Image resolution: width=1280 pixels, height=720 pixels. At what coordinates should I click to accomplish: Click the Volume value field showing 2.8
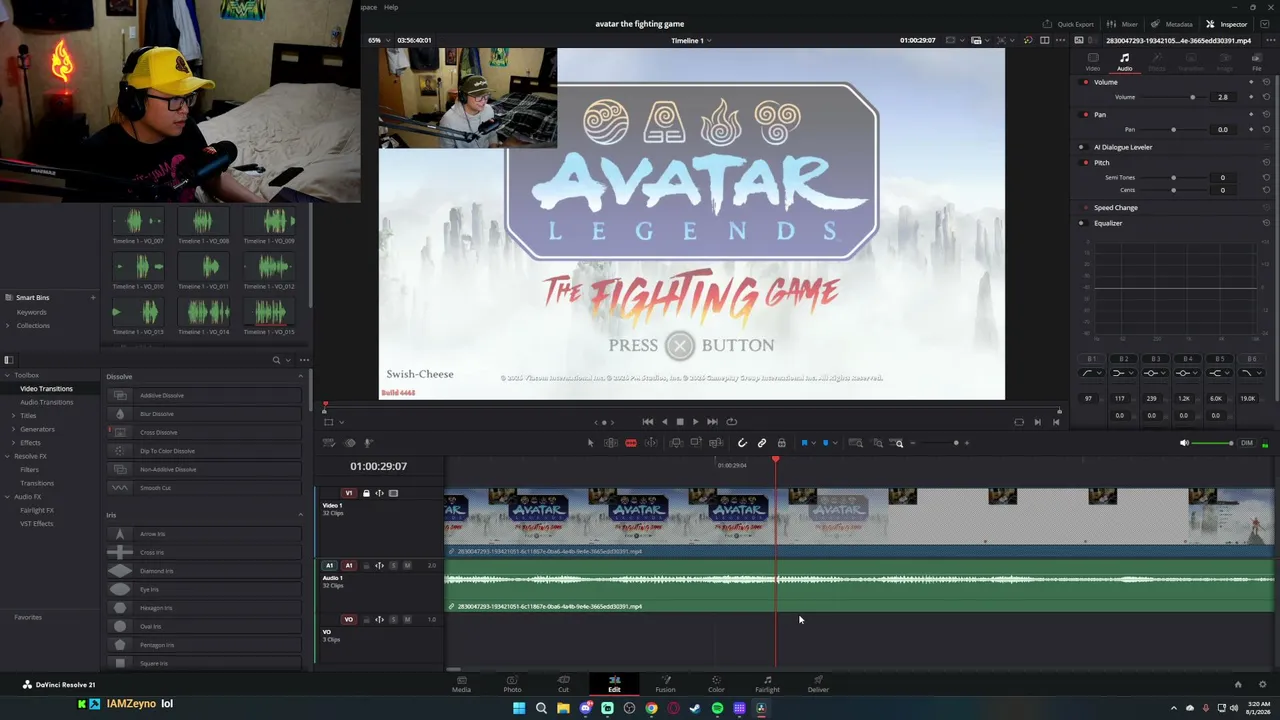(x=1222, y=97)
